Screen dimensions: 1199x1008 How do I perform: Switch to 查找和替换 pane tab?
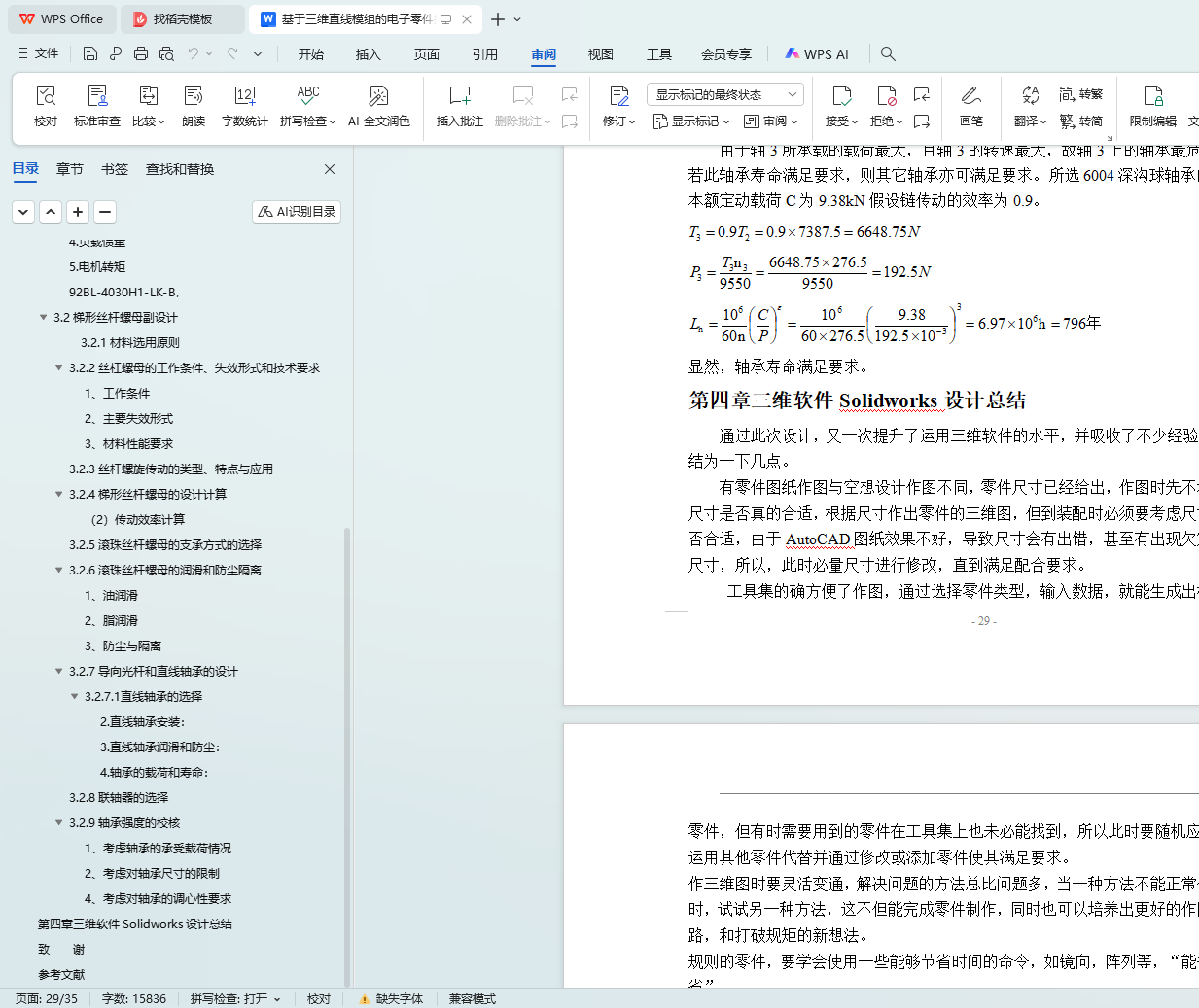180,169
